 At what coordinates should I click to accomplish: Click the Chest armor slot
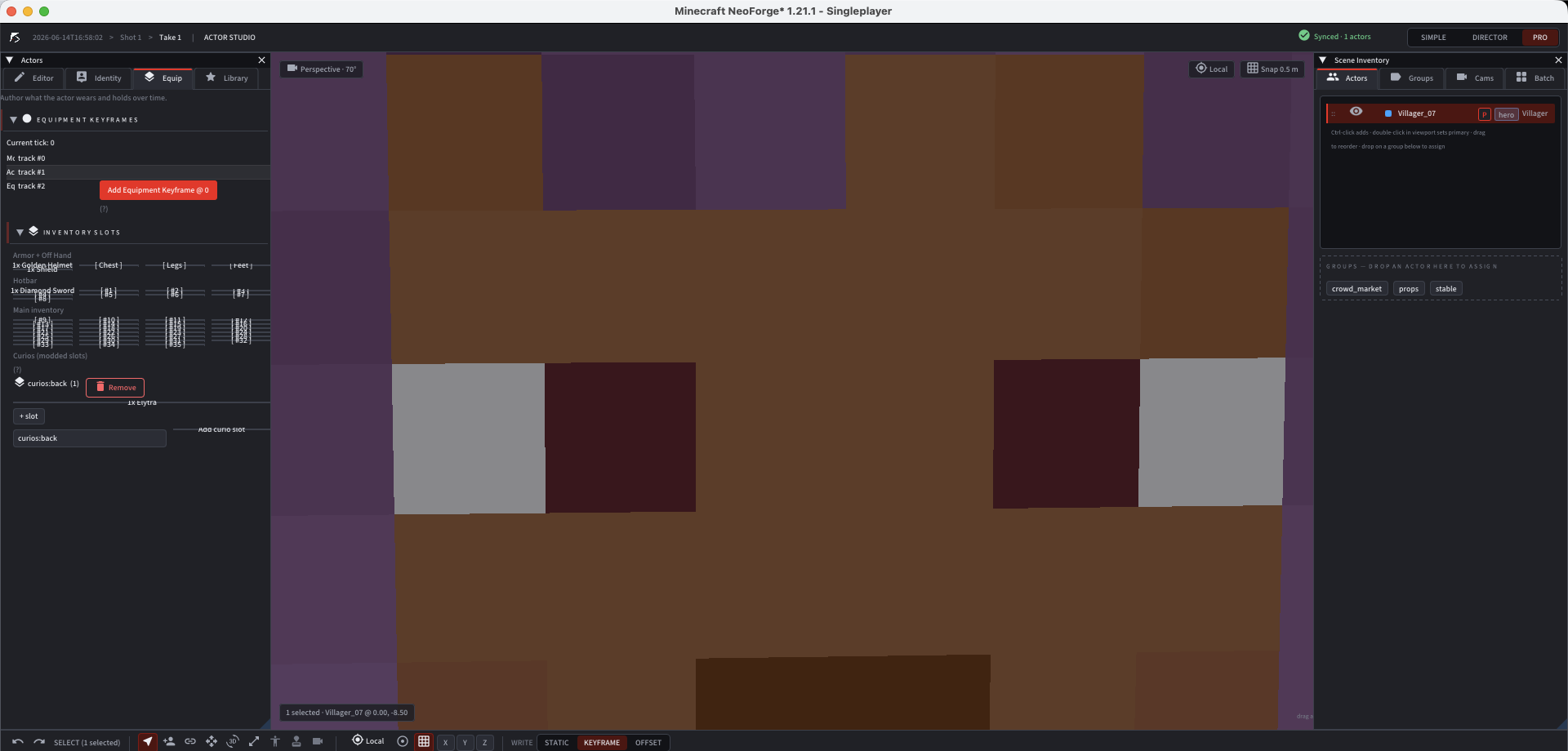coord(109,265)
